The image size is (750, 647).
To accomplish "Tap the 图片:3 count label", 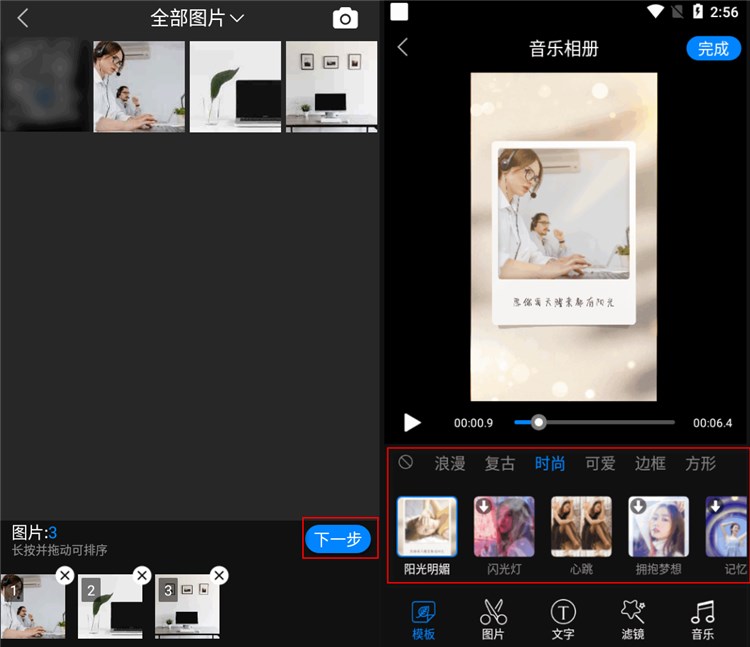I will point(34,532).
